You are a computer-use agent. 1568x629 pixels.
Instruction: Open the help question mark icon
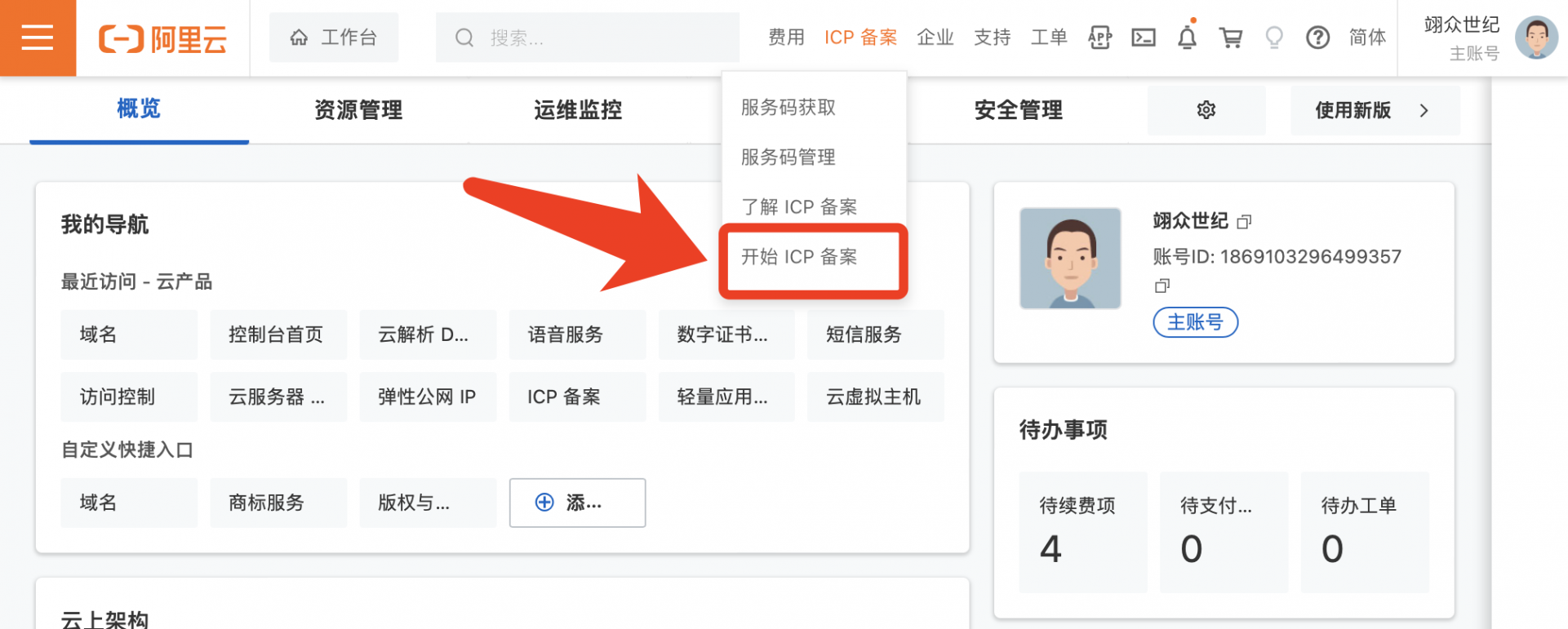pyautogui.click(x=1317, y=38)
